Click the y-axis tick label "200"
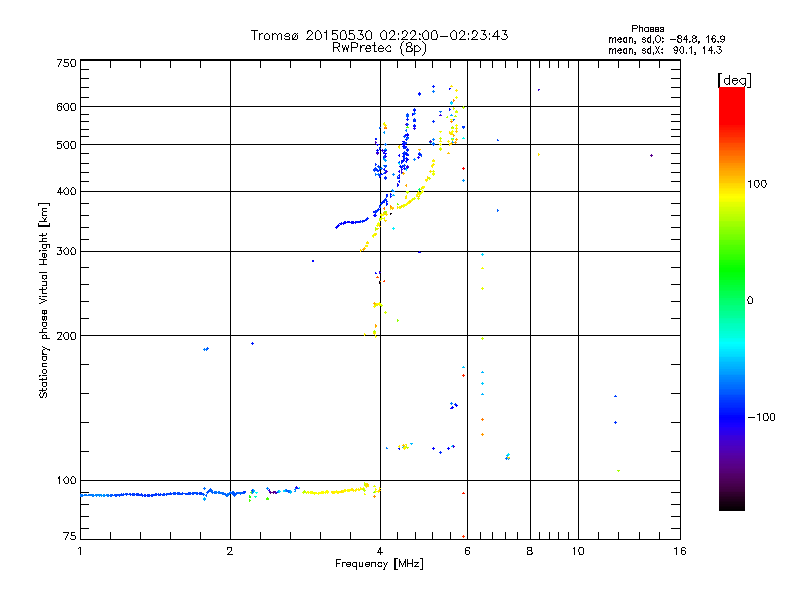This screenshot has width=800, height=600. click(x=66, y=336)
